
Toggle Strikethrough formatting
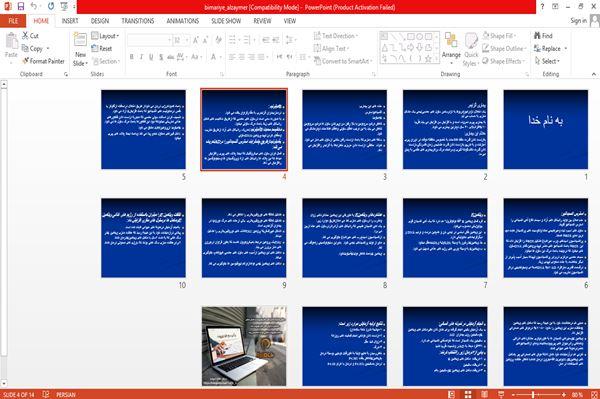pos(171,57)
